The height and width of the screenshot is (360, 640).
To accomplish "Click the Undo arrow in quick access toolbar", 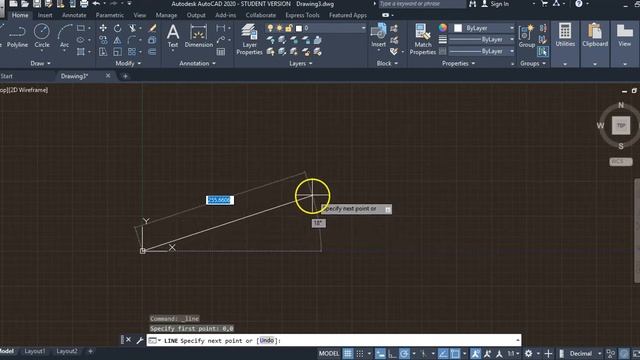I will pos(96,4).
